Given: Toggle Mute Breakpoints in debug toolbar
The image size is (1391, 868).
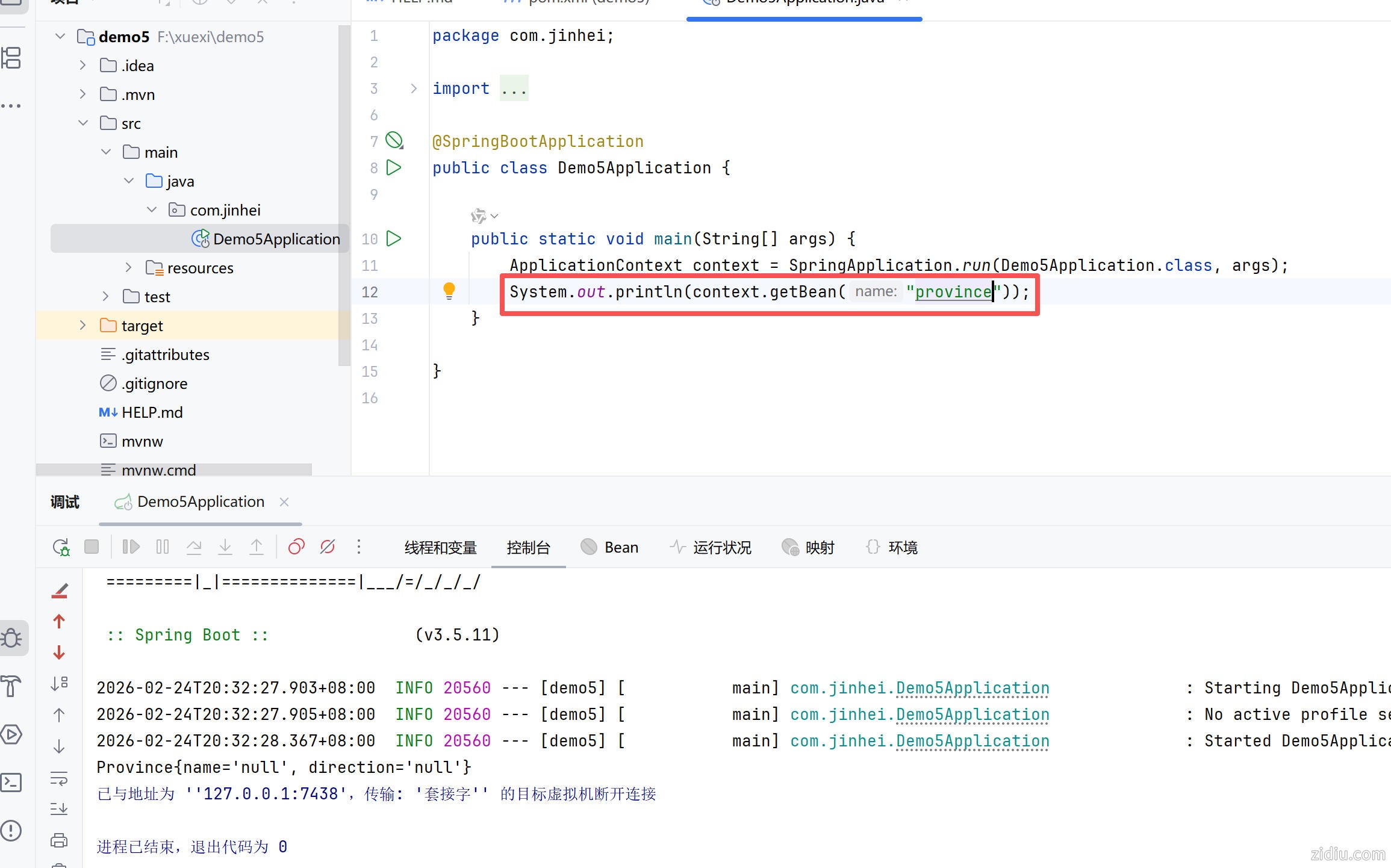Looking at the screenshot, I should pyautogui.click(x=328, y=547).
